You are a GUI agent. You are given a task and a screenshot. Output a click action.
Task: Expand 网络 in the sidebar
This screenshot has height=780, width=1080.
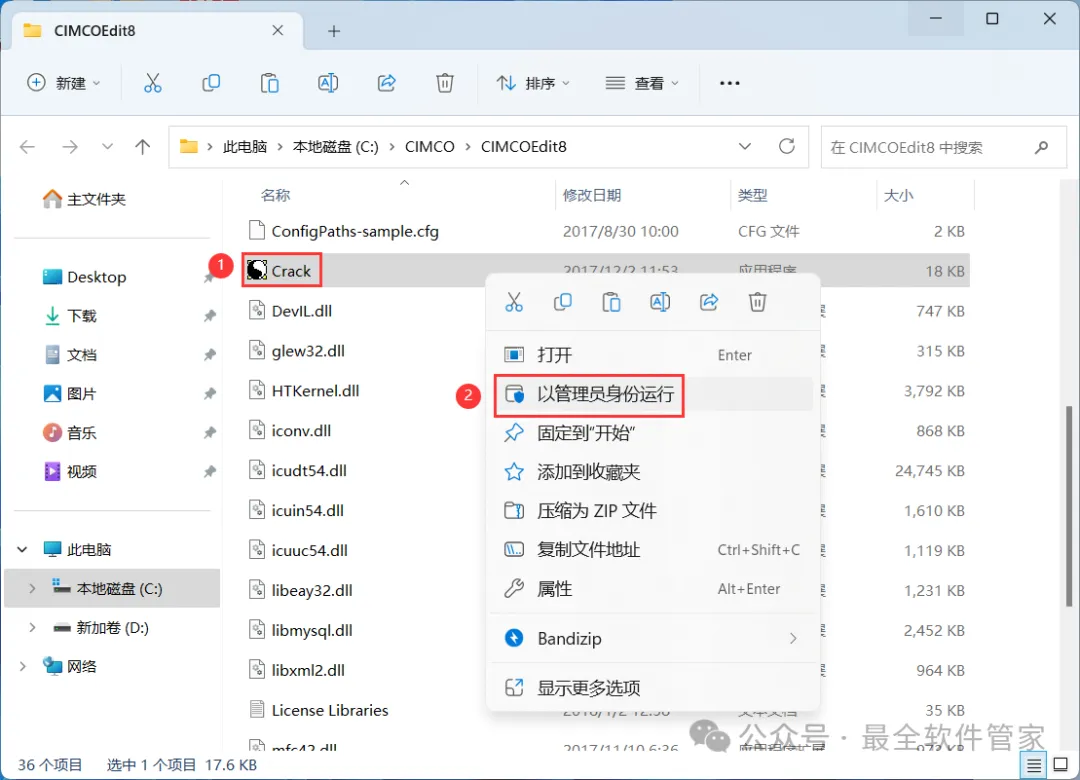tap(22, 666)
